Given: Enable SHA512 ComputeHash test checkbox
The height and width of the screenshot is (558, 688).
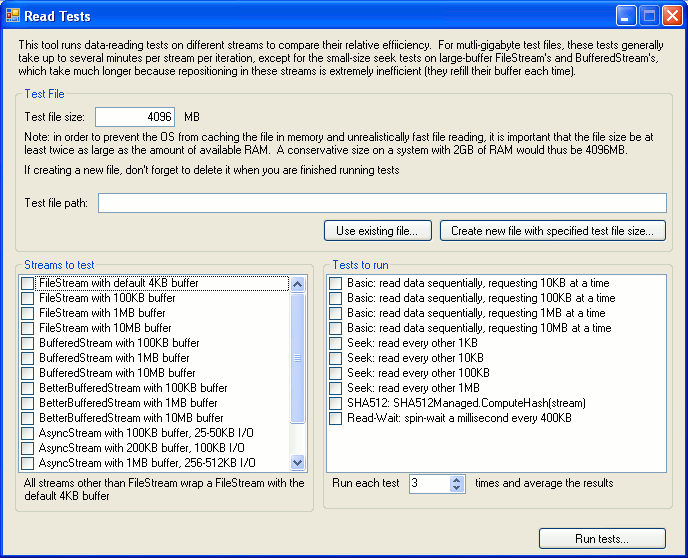Looking at the screenshot, I should click(x=336, y=403).
